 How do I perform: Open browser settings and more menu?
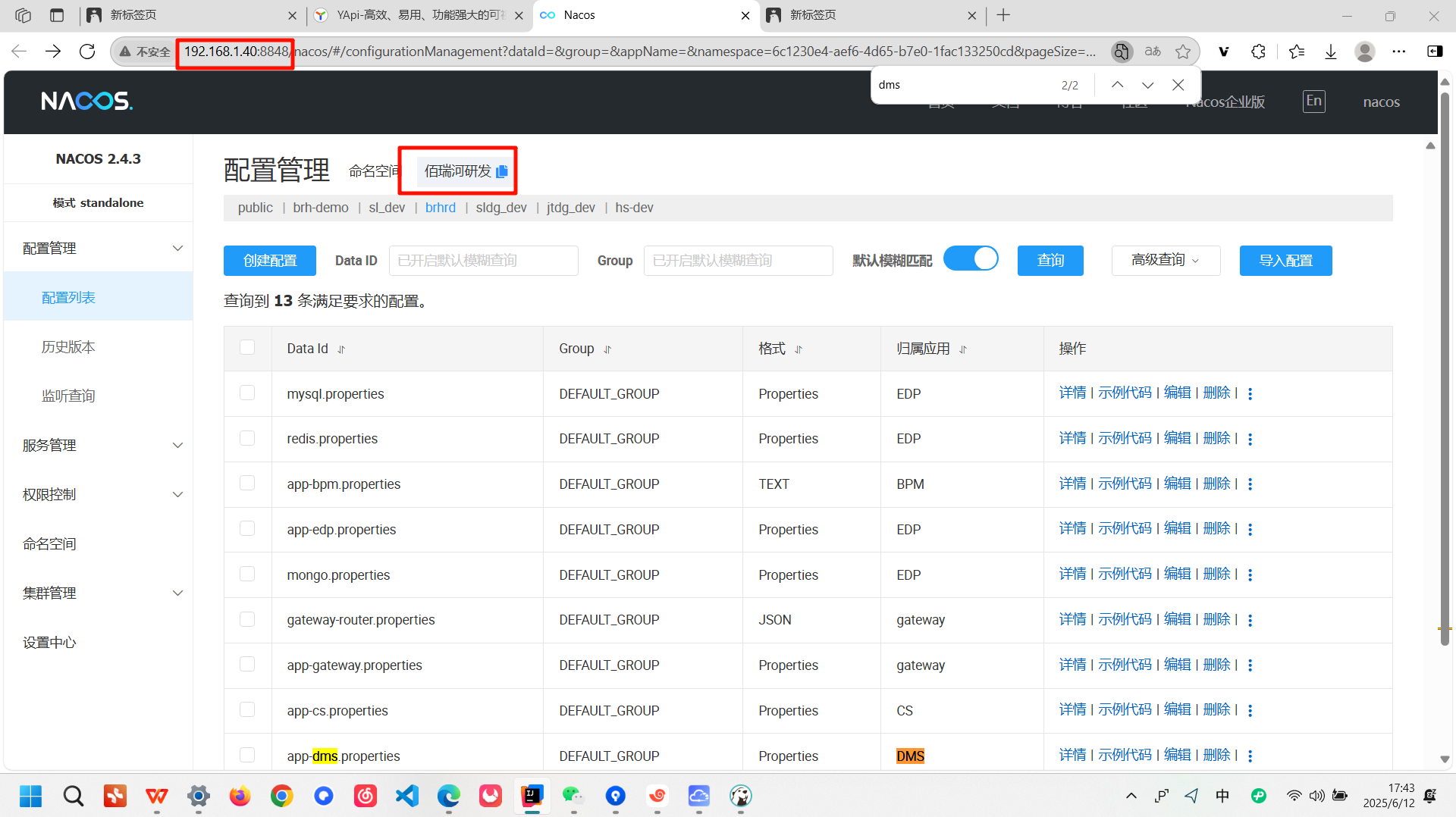point(1398,52)
